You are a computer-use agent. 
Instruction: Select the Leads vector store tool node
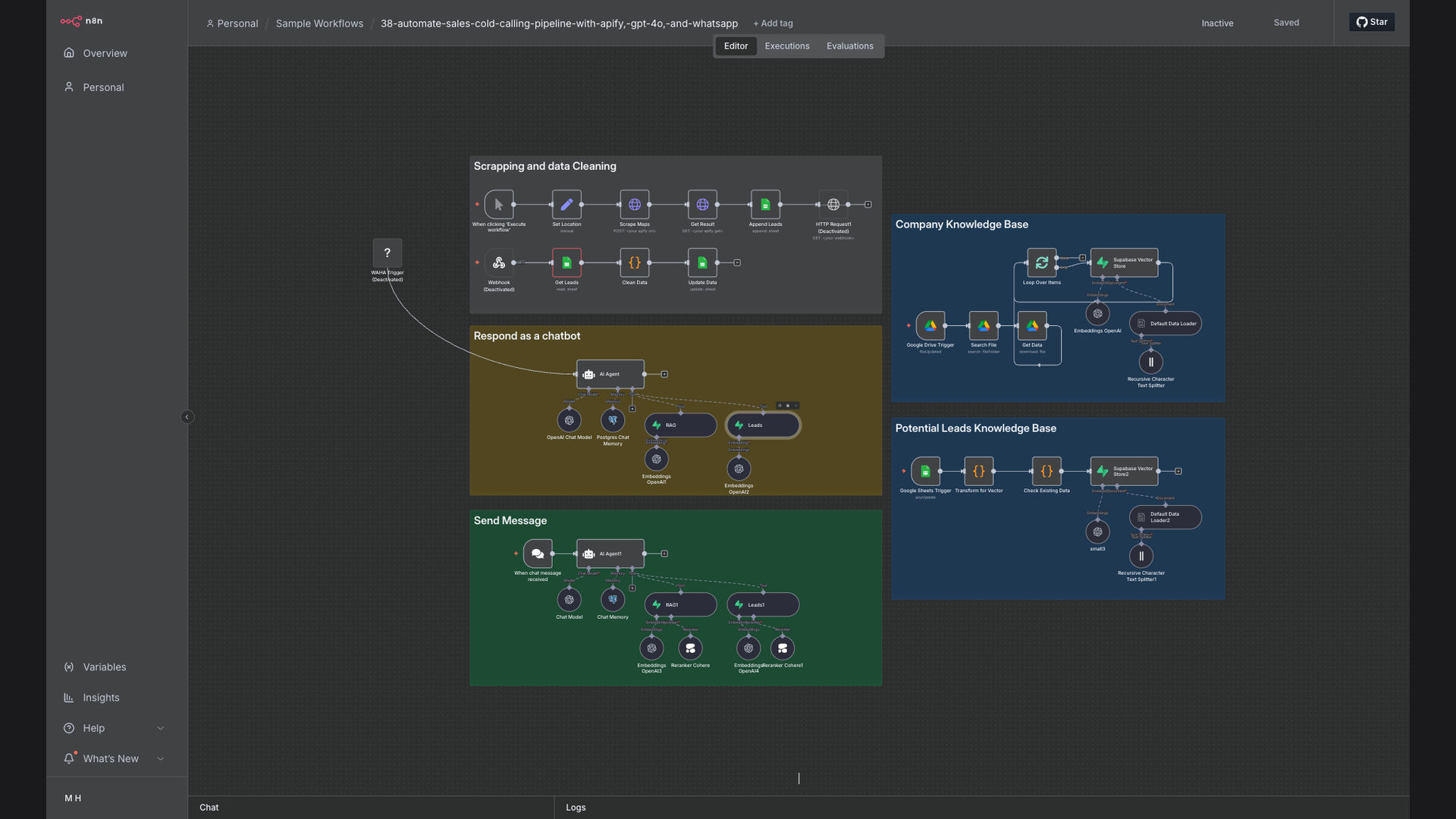coord(763,425)
